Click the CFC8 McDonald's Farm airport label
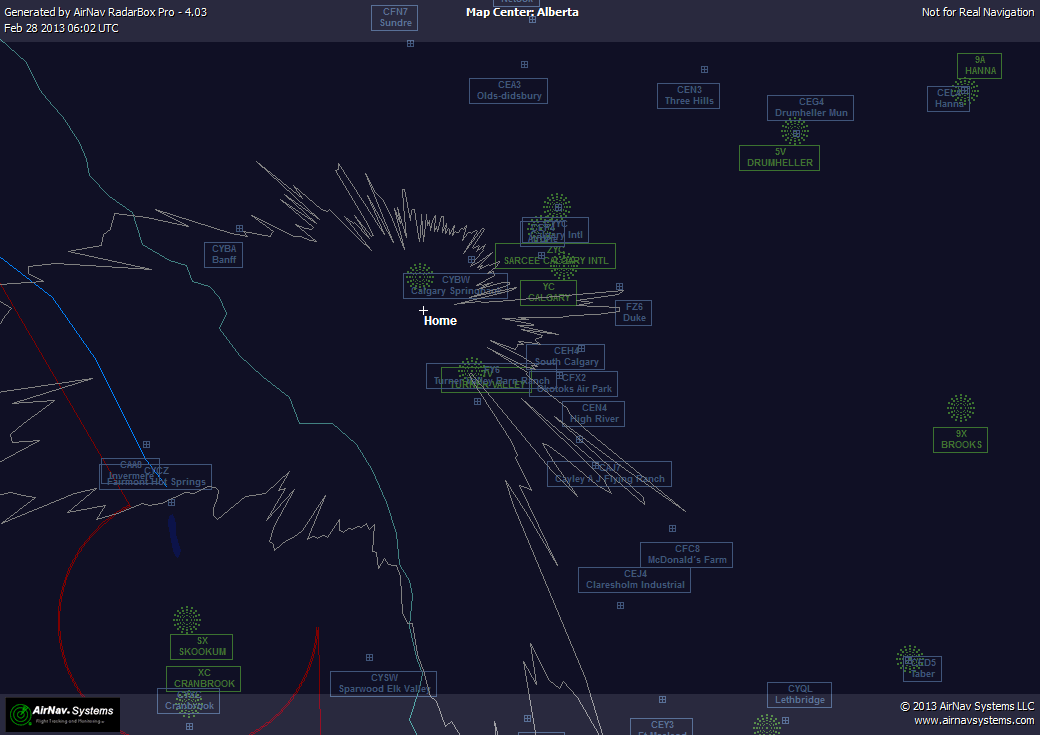The height and width of the screenshot is (735, 1040). [686, 555]
